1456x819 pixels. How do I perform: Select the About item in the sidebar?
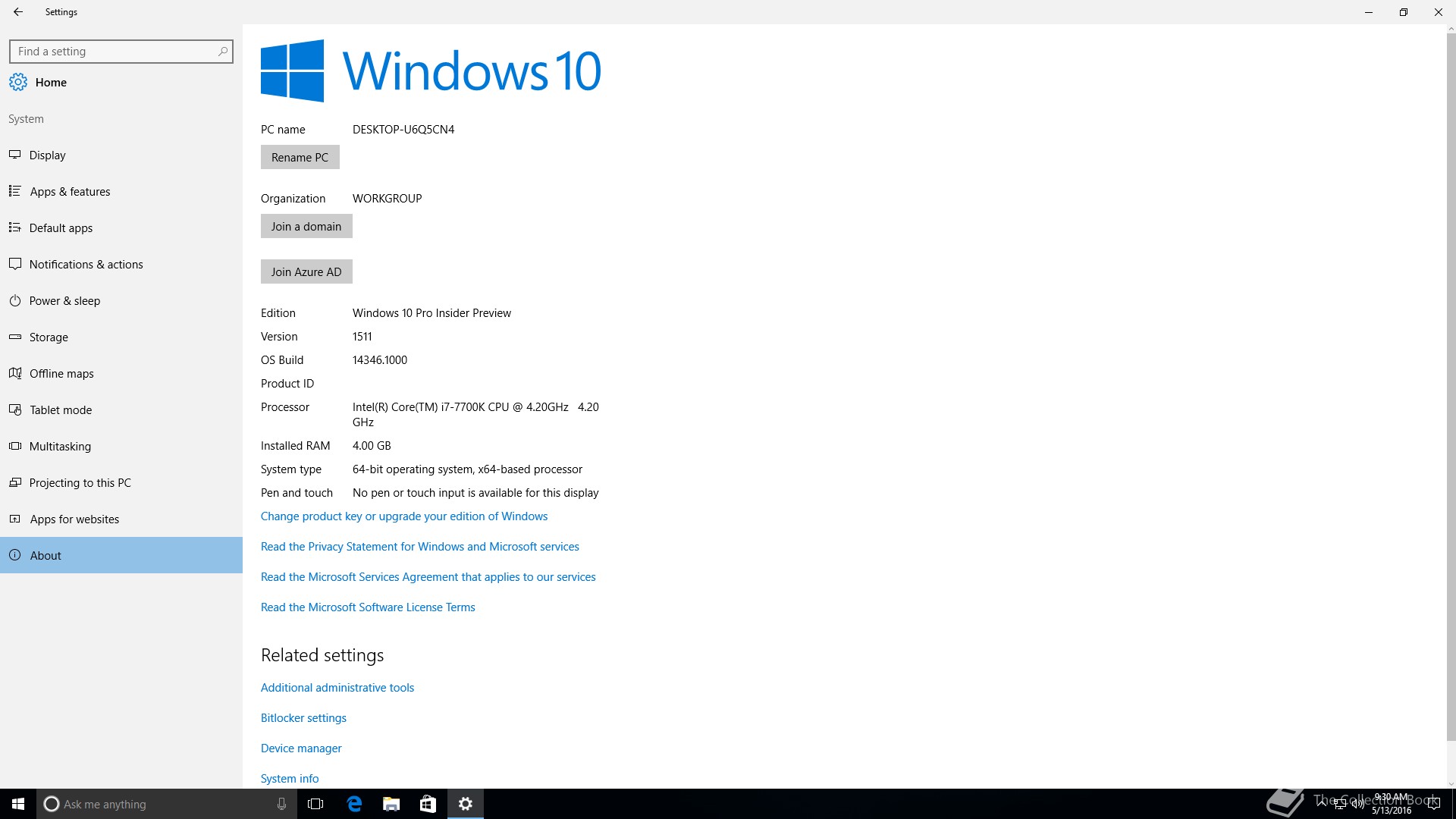[x=121, y=555]
